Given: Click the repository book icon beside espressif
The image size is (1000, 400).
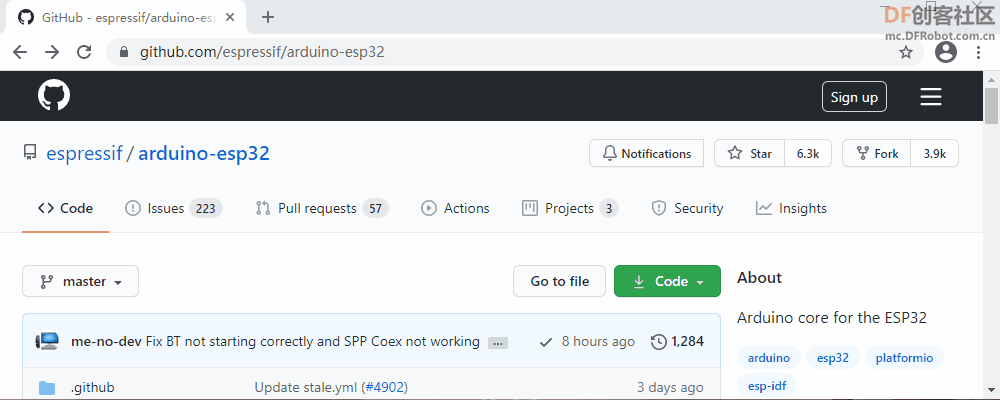Looking at the screenshot, I should [x=29, y=153].
